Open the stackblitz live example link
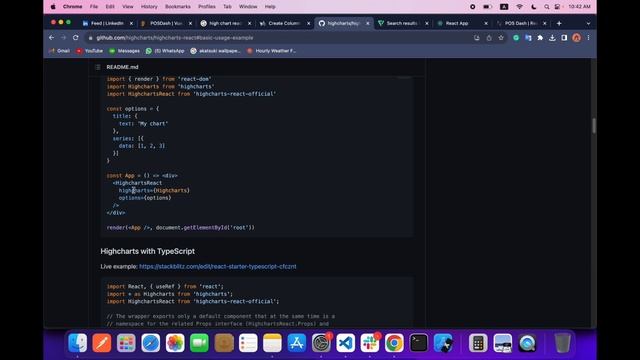 [218, 267]
